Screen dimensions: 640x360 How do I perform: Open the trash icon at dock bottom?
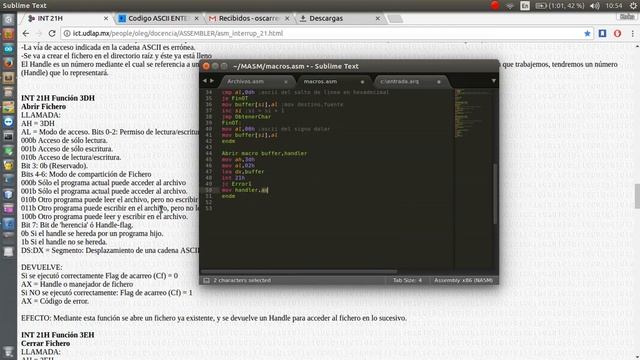tap(8, 351)
